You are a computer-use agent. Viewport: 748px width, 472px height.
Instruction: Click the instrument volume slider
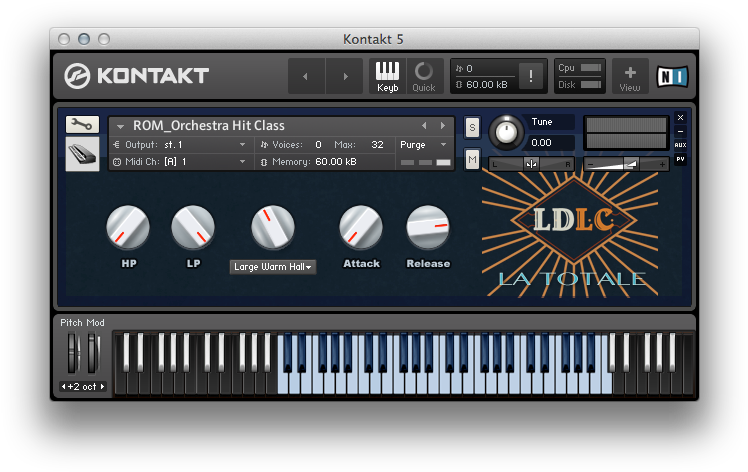pos(626,164)
